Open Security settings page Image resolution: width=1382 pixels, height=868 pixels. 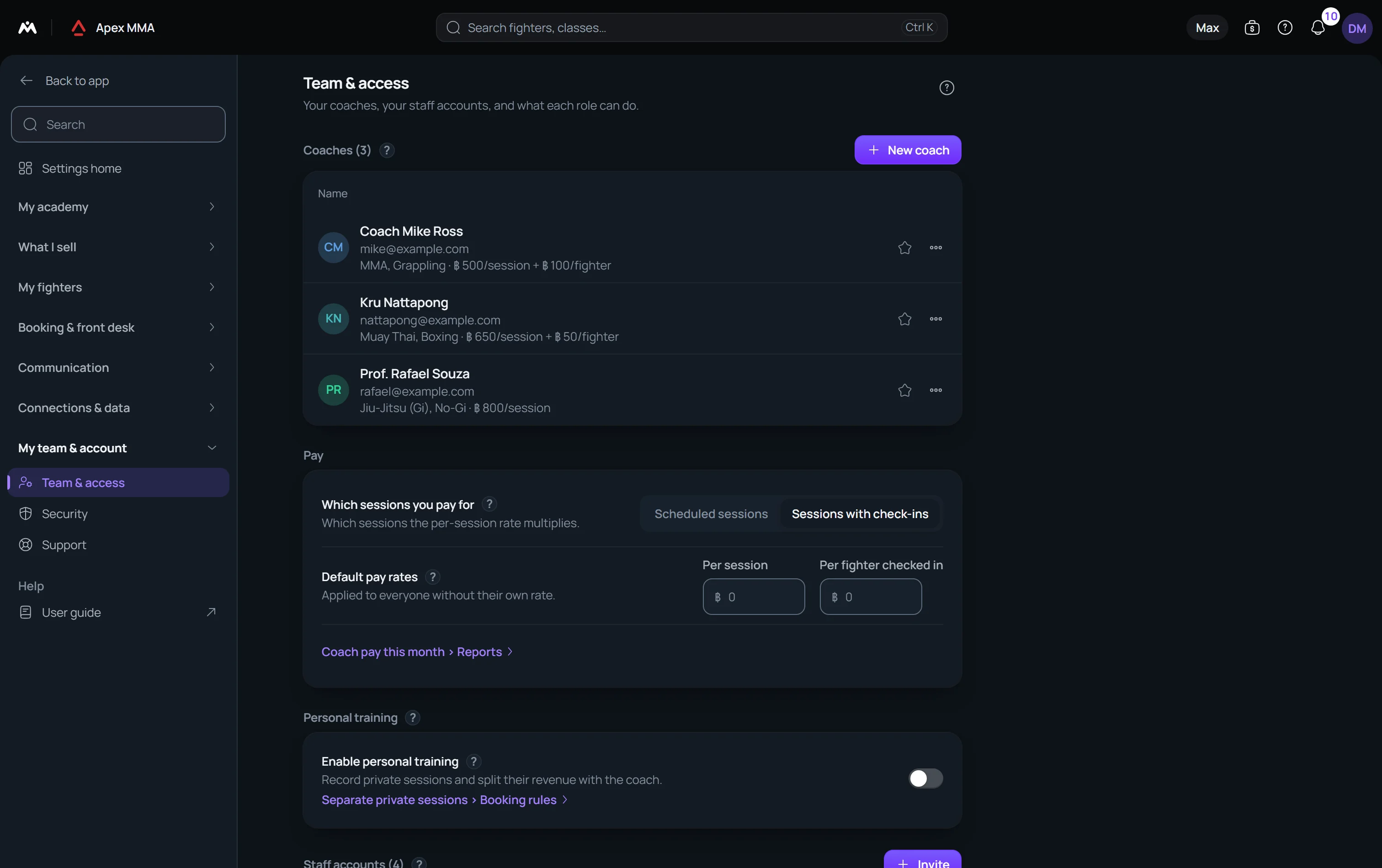pyautogui.click(x=118, y=513)
